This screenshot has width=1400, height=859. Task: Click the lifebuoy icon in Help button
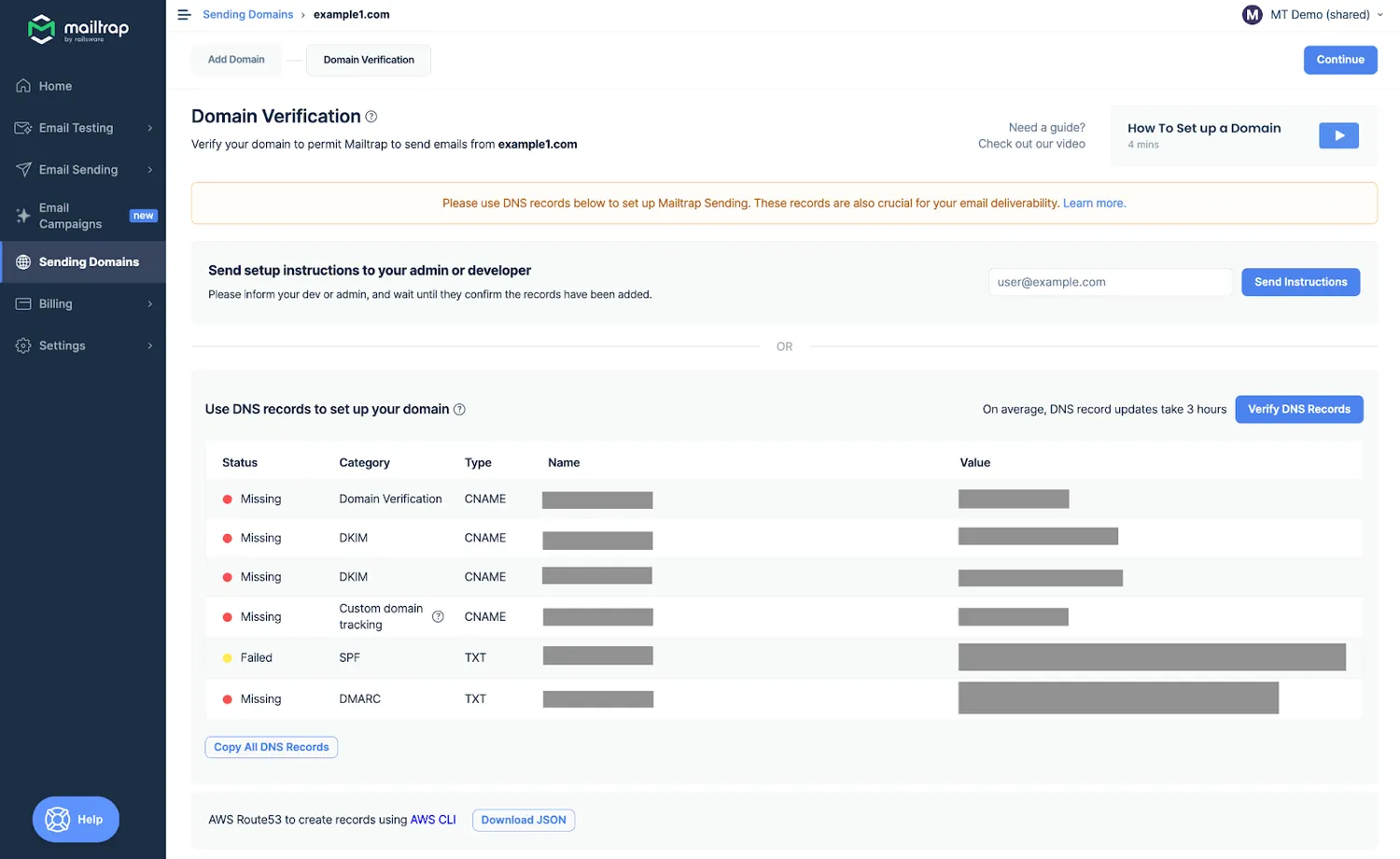58,820
